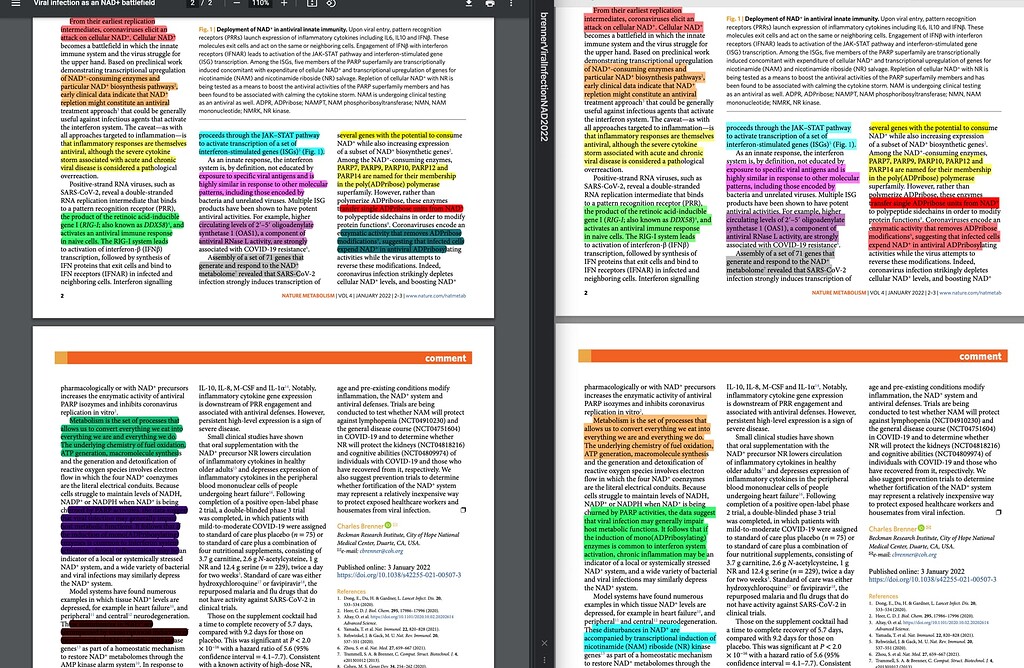Download the PDF using the download icon
This screenshot has width=1024, height=668.
470,5
